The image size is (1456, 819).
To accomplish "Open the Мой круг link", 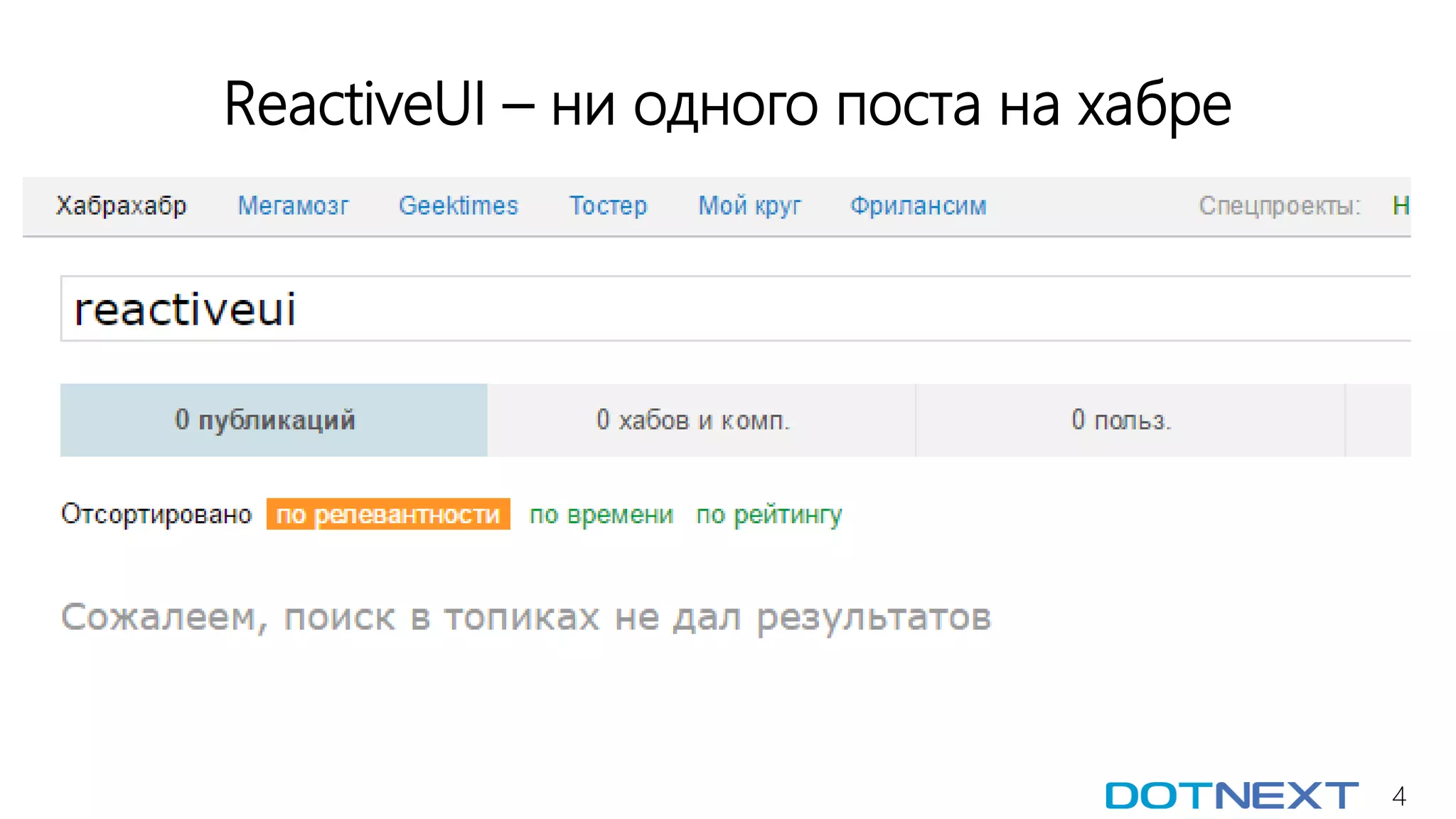I will click(749, 205).
